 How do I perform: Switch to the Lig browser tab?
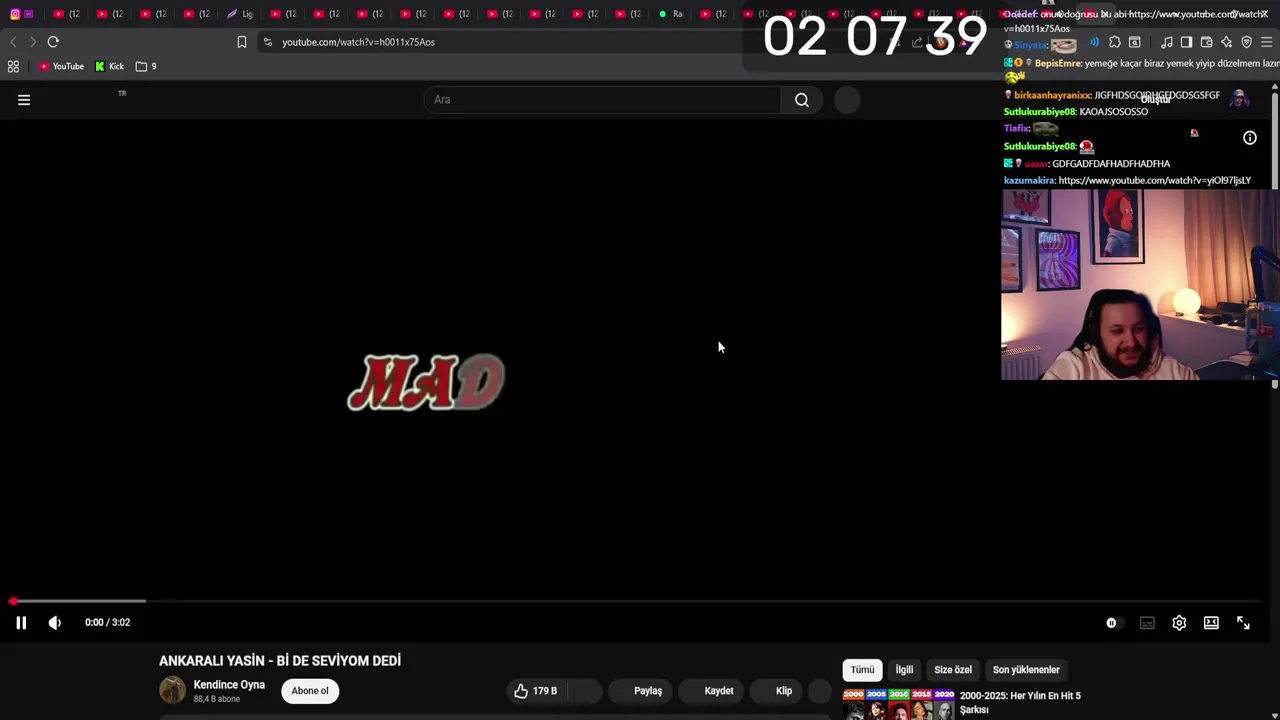tap(240, 14)
